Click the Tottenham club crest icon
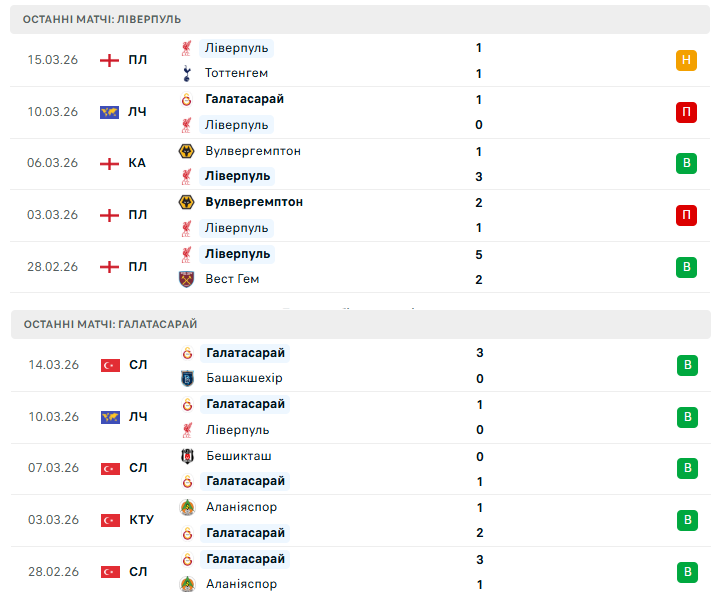718x604 pixels. 185,73
